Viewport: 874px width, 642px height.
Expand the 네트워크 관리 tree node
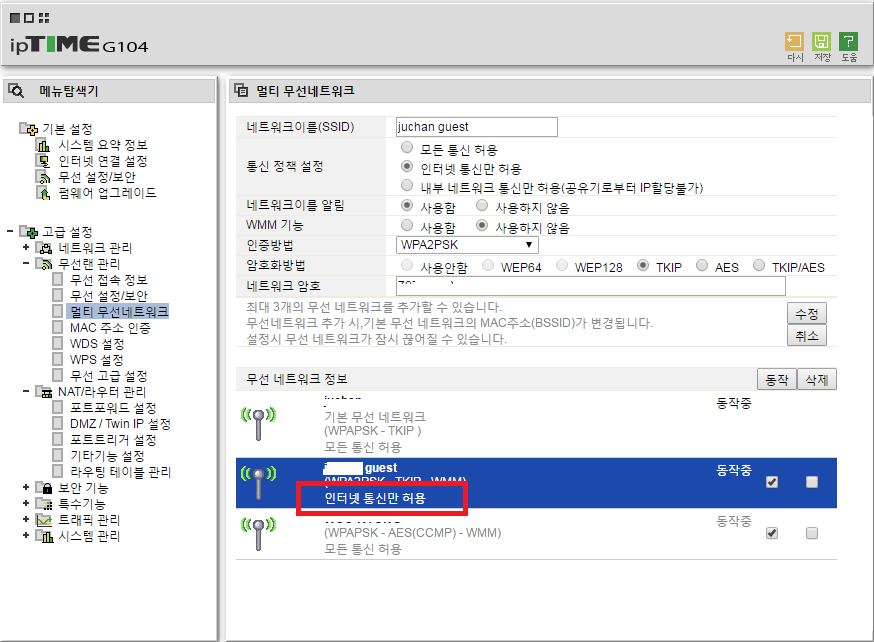pyautogui.click(x=26, y=247)
